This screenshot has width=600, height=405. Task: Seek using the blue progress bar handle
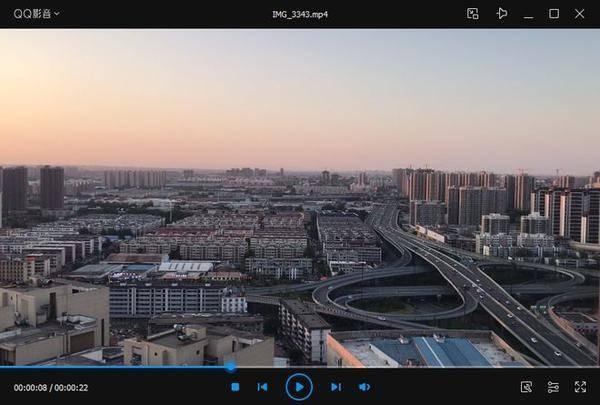point(230,367)
